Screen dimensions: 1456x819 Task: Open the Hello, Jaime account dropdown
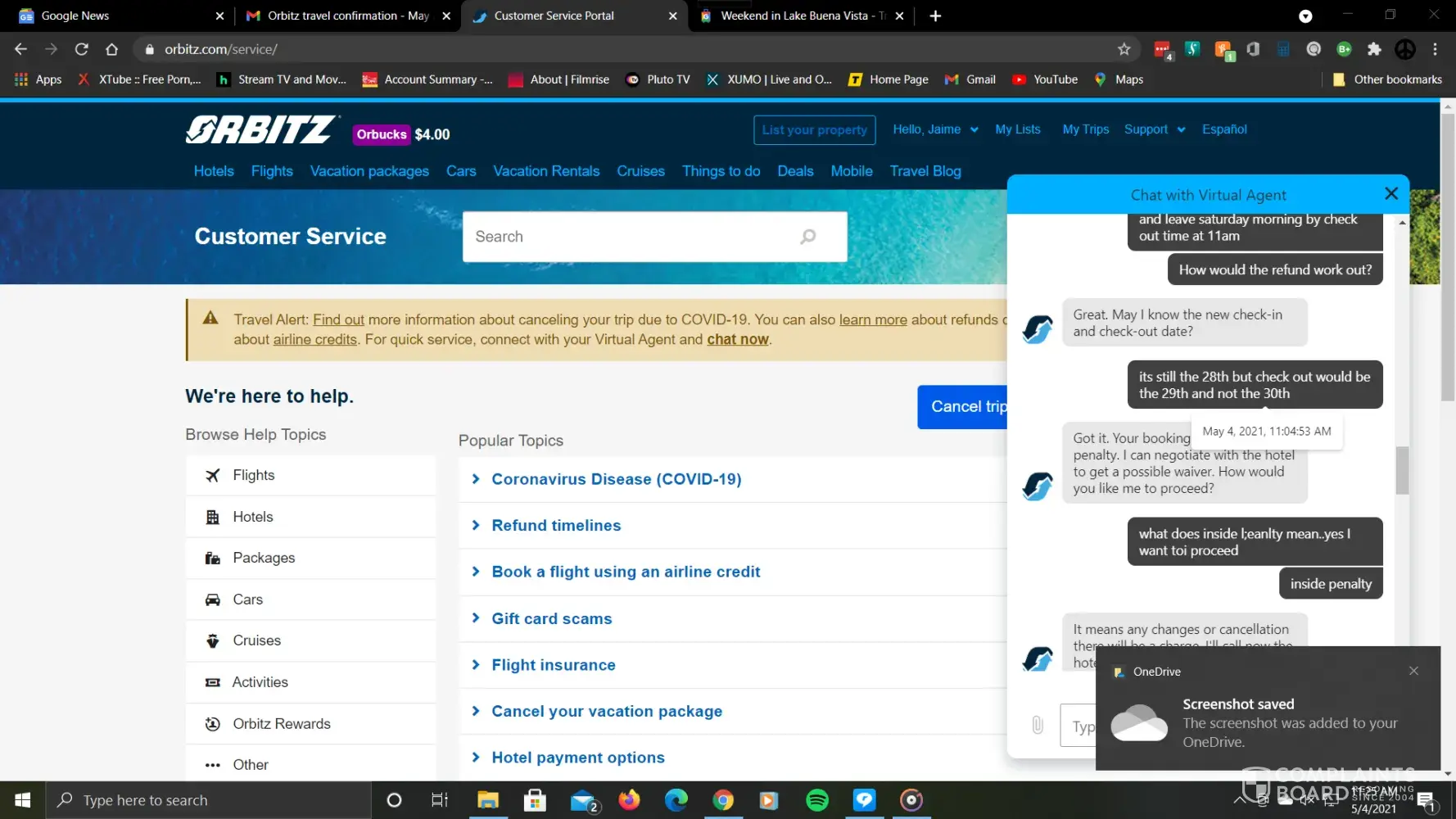pyautogui.click(x=934, y=129)
